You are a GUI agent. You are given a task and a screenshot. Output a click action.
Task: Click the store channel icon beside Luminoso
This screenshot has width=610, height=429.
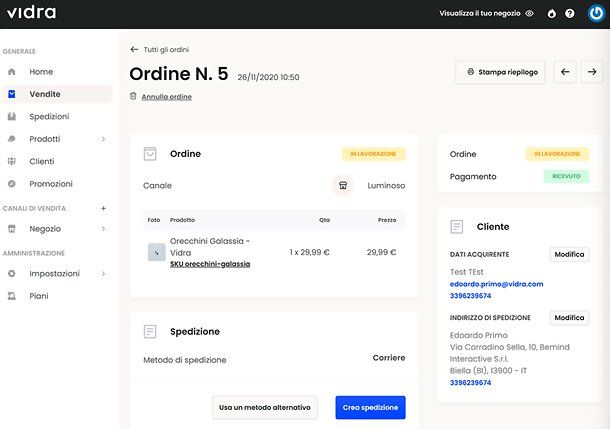coord(343,186)
